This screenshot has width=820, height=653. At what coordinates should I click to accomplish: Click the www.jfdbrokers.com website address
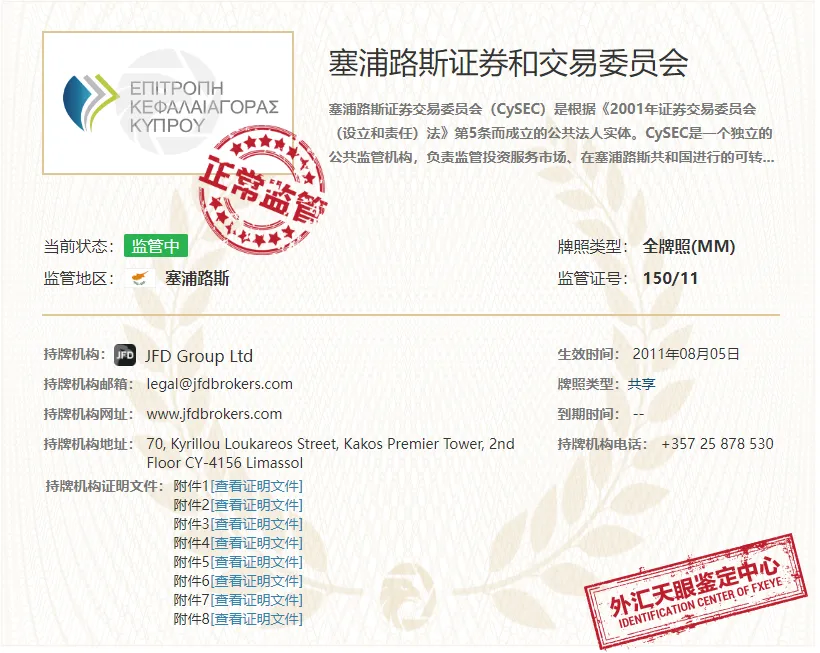[x=214, y=414]
